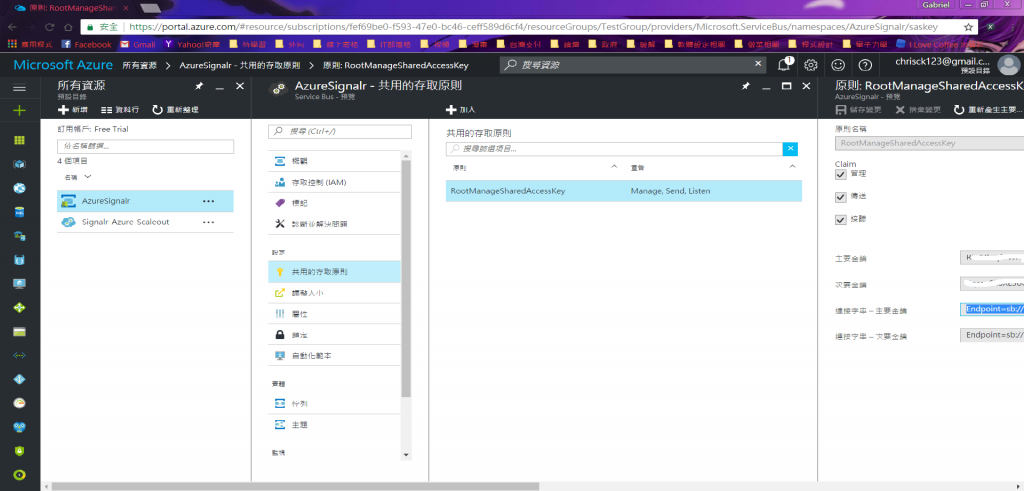This screenshot has height=491, width=1024.
Task: Open 標記 tags menu item
Action: click(x=334, y=203)
